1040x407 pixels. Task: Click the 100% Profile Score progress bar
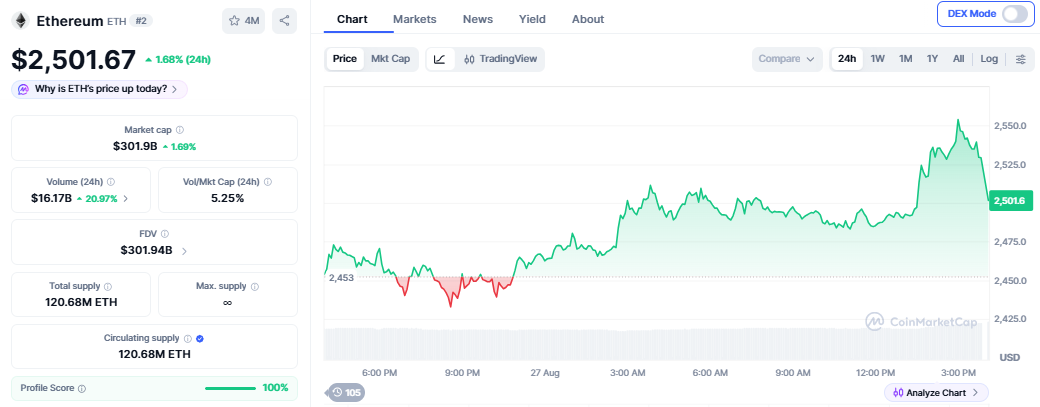[230, 388]
